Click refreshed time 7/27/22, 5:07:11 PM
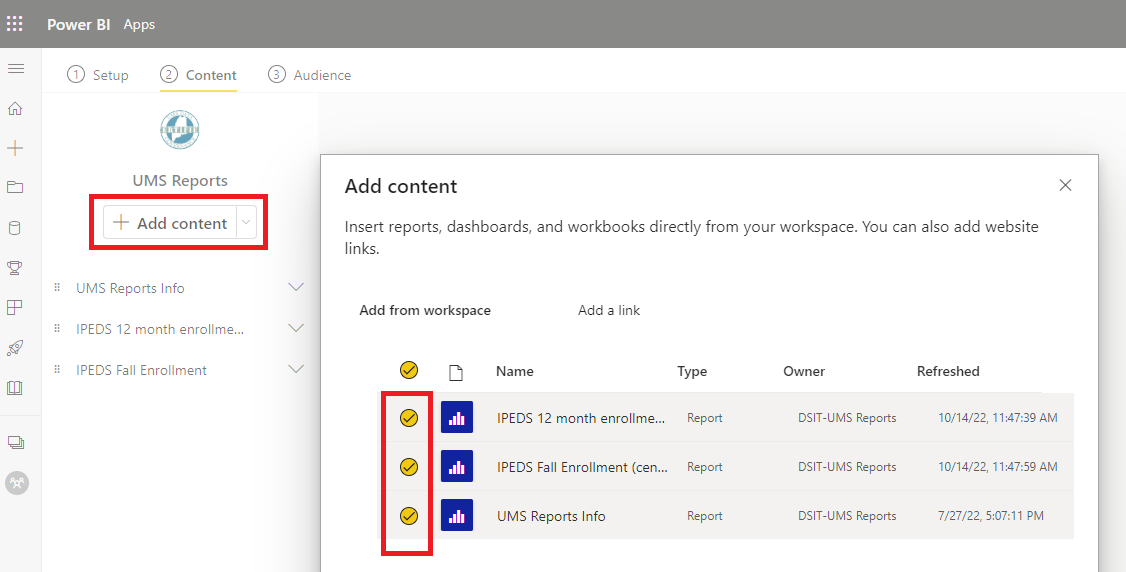 click(x=991, y=515)
